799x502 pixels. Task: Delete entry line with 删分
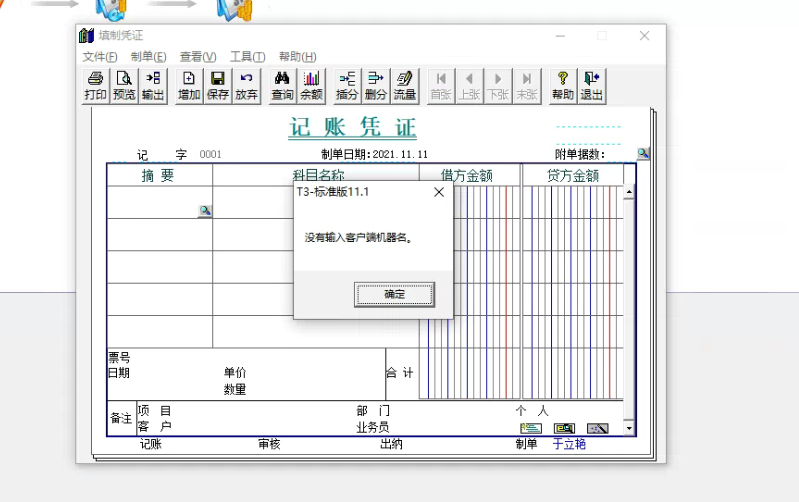coord(376,86)
